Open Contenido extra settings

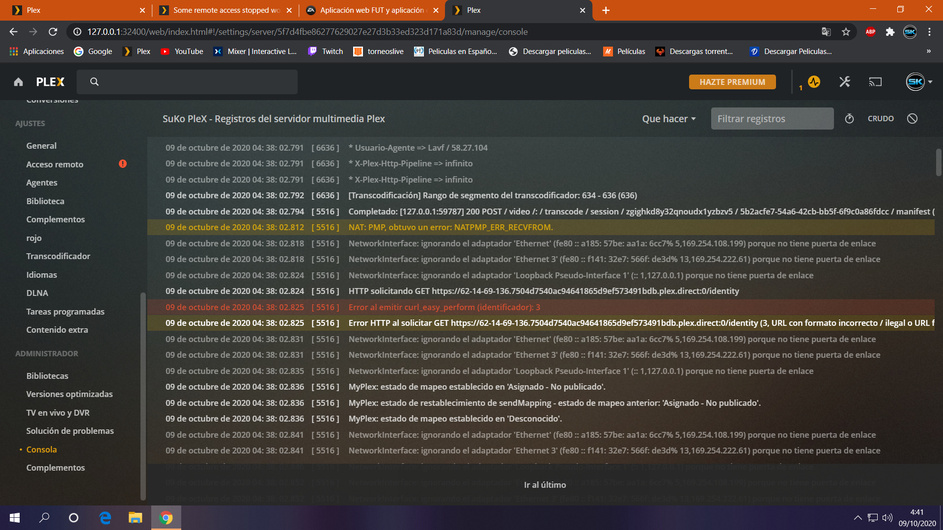click(x=57, y=330)
